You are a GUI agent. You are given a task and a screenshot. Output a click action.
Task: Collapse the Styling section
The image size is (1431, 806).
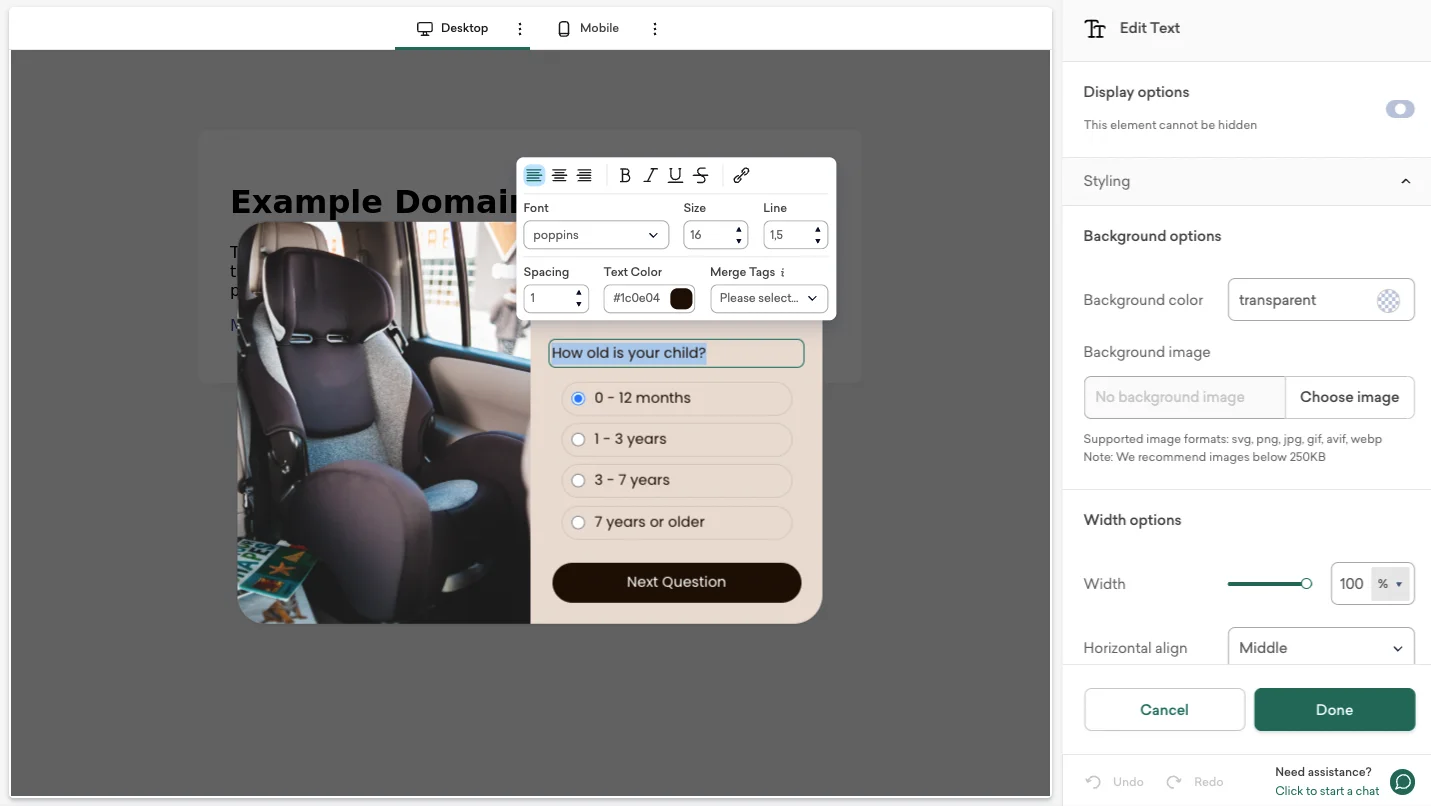pos(1405,181)
